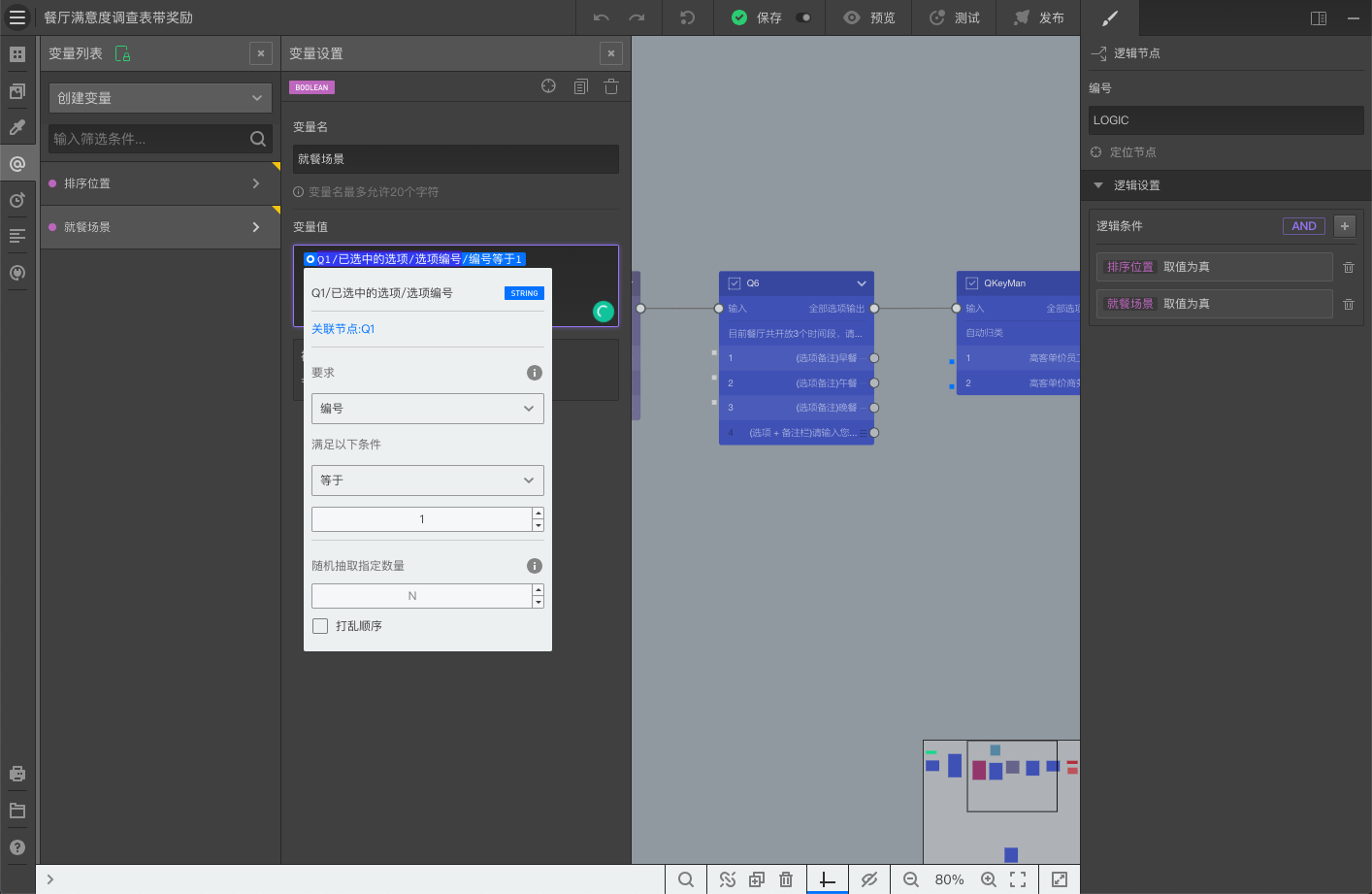Open the 创建变量 dropdown
1372x894 pixels.
click(161, 98)
